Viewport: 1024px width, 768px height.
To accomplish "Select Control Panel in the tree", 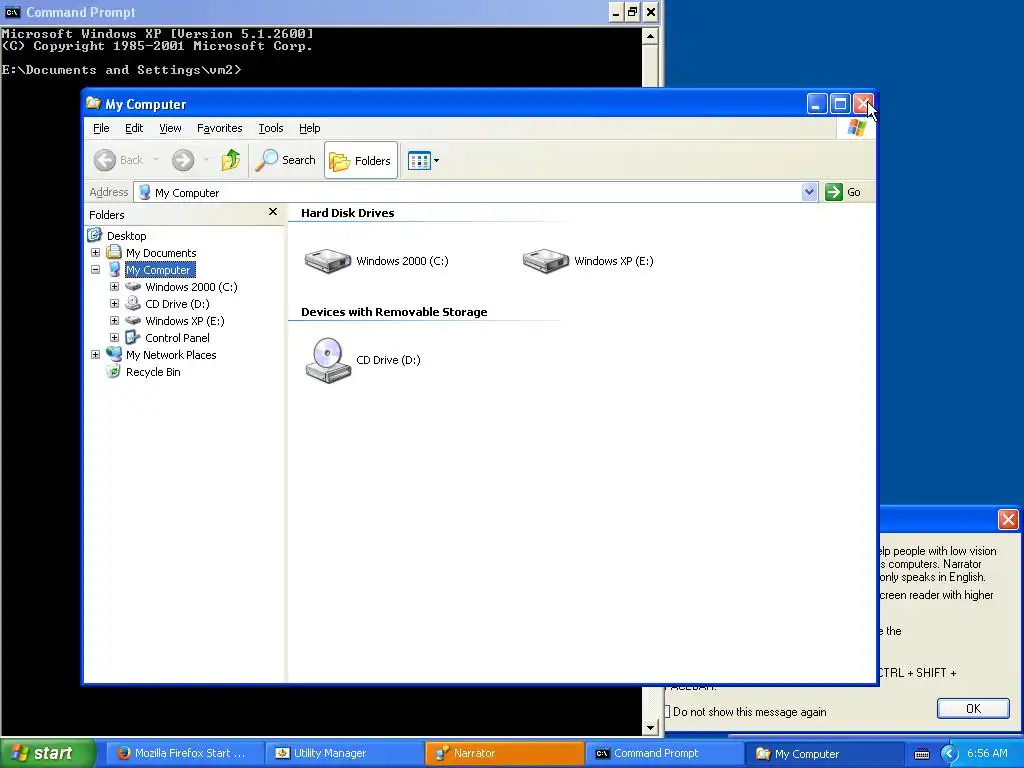I will pos(177,338).
